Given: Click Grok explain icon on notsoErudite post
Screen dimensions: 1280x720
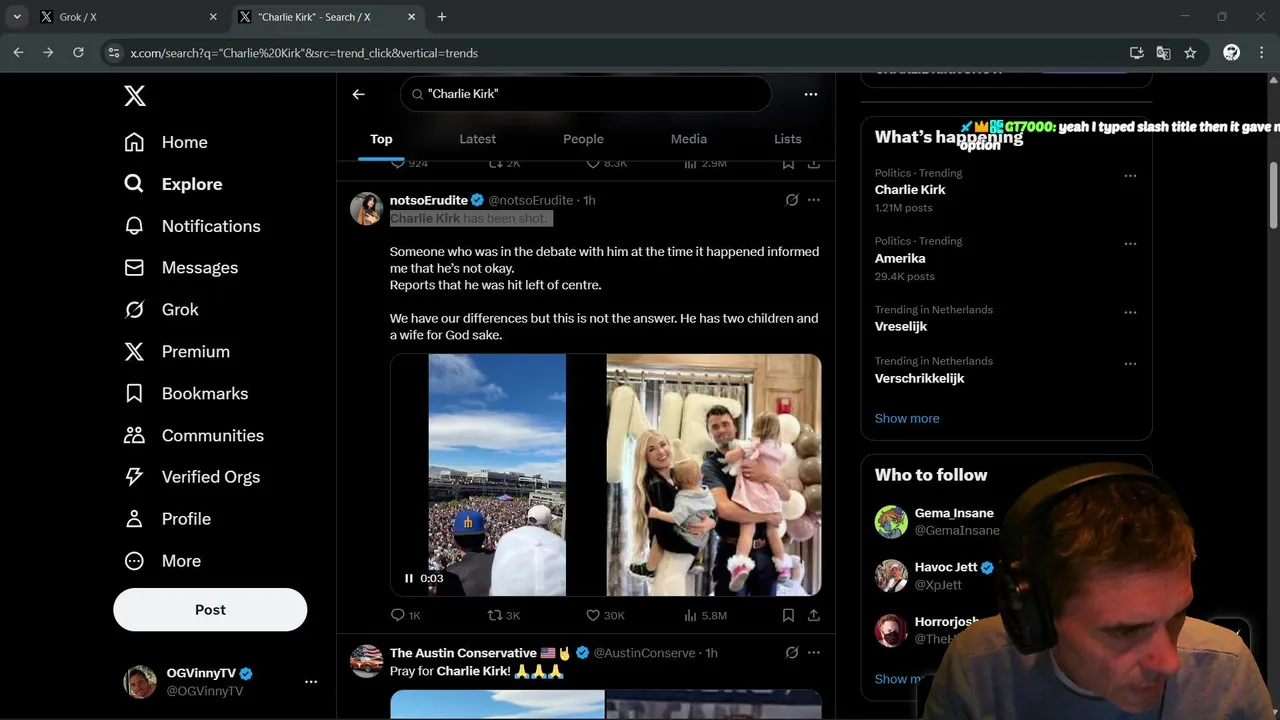Looking at the screenshot, I should (x=792, y=200).
